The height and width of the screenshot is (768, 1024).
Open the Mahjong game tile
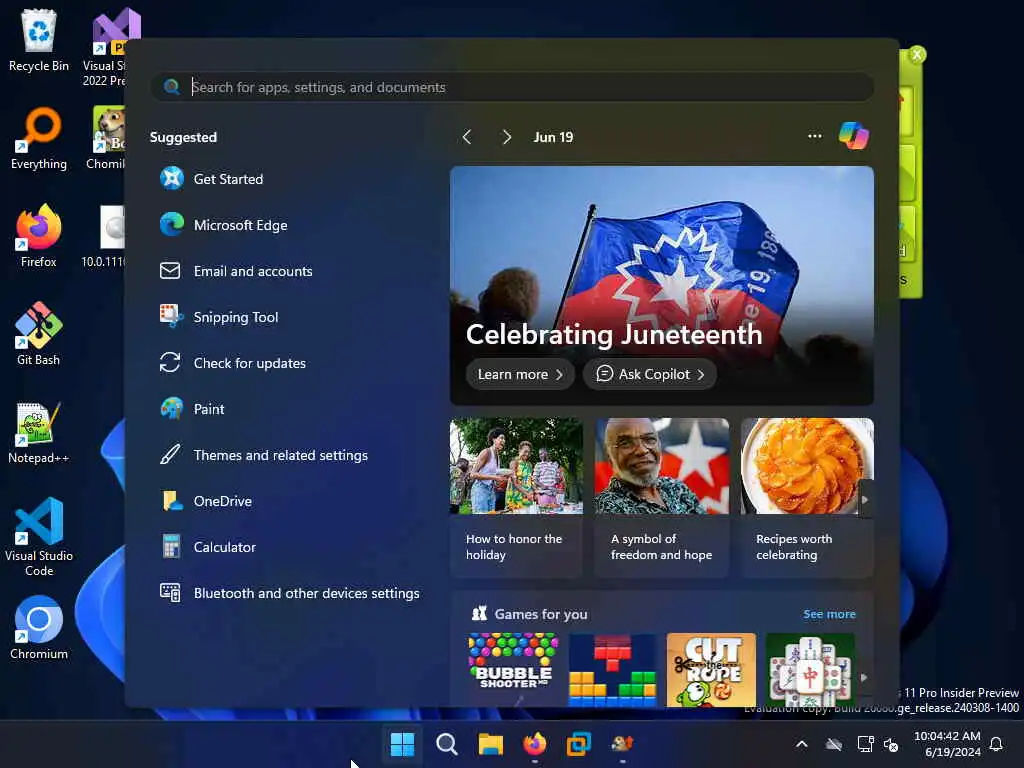coord(810,669)
